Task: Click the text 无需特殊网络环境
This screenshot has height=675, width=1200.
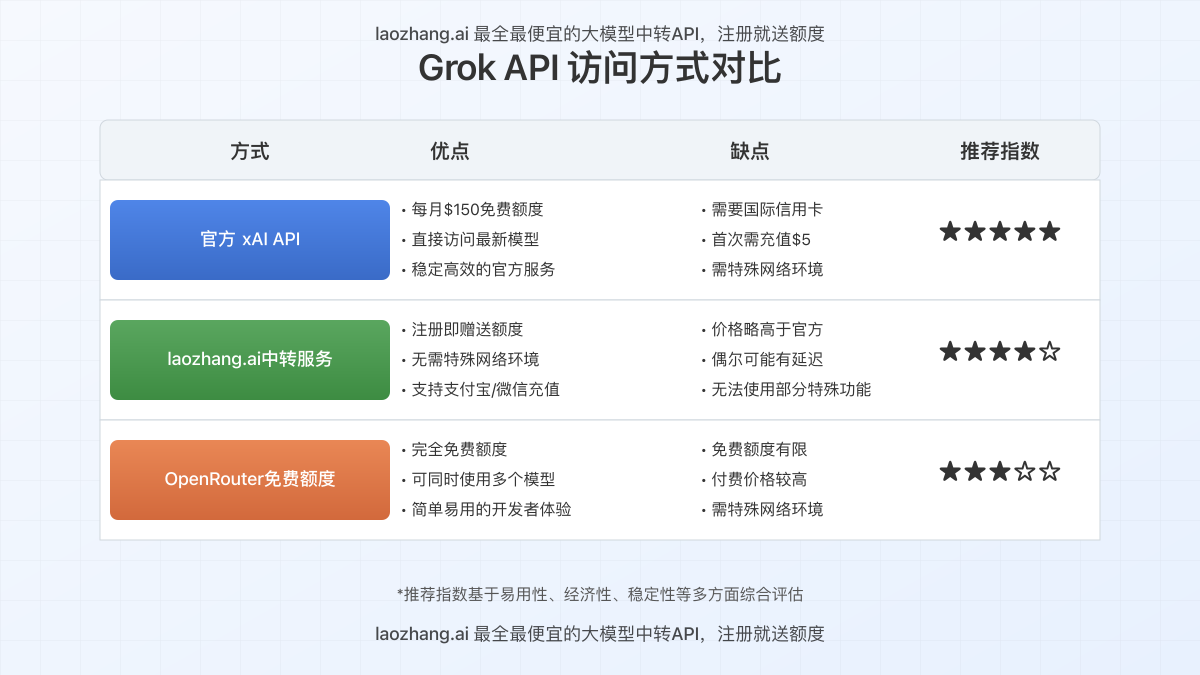Action: pos(475,360)
